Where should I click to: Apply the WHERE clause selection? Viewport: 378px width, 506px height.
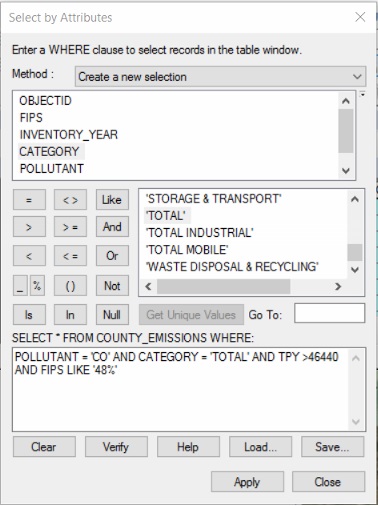coord(247,482)
